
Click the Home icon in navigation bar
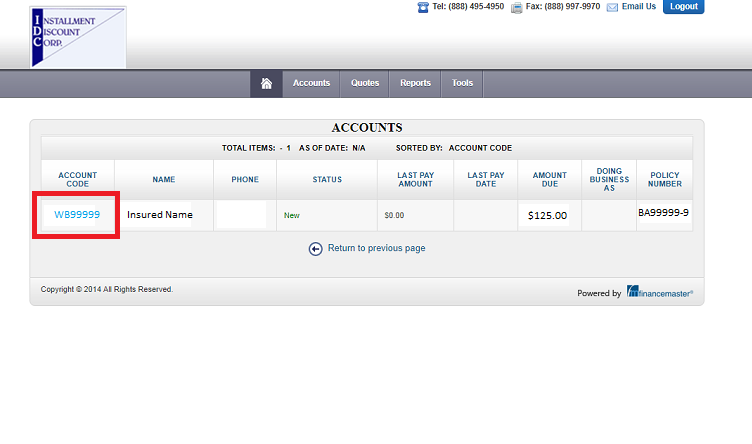point(266,84)
